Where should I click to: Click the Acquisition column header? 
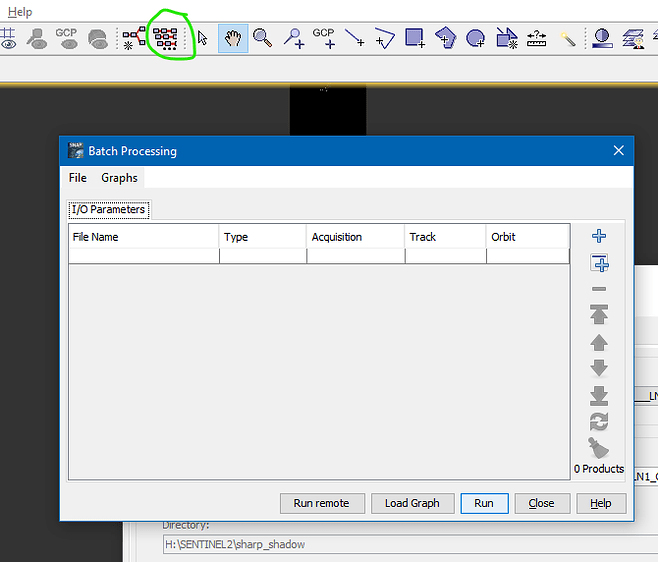pyautogui.click(x=355, y=237)
